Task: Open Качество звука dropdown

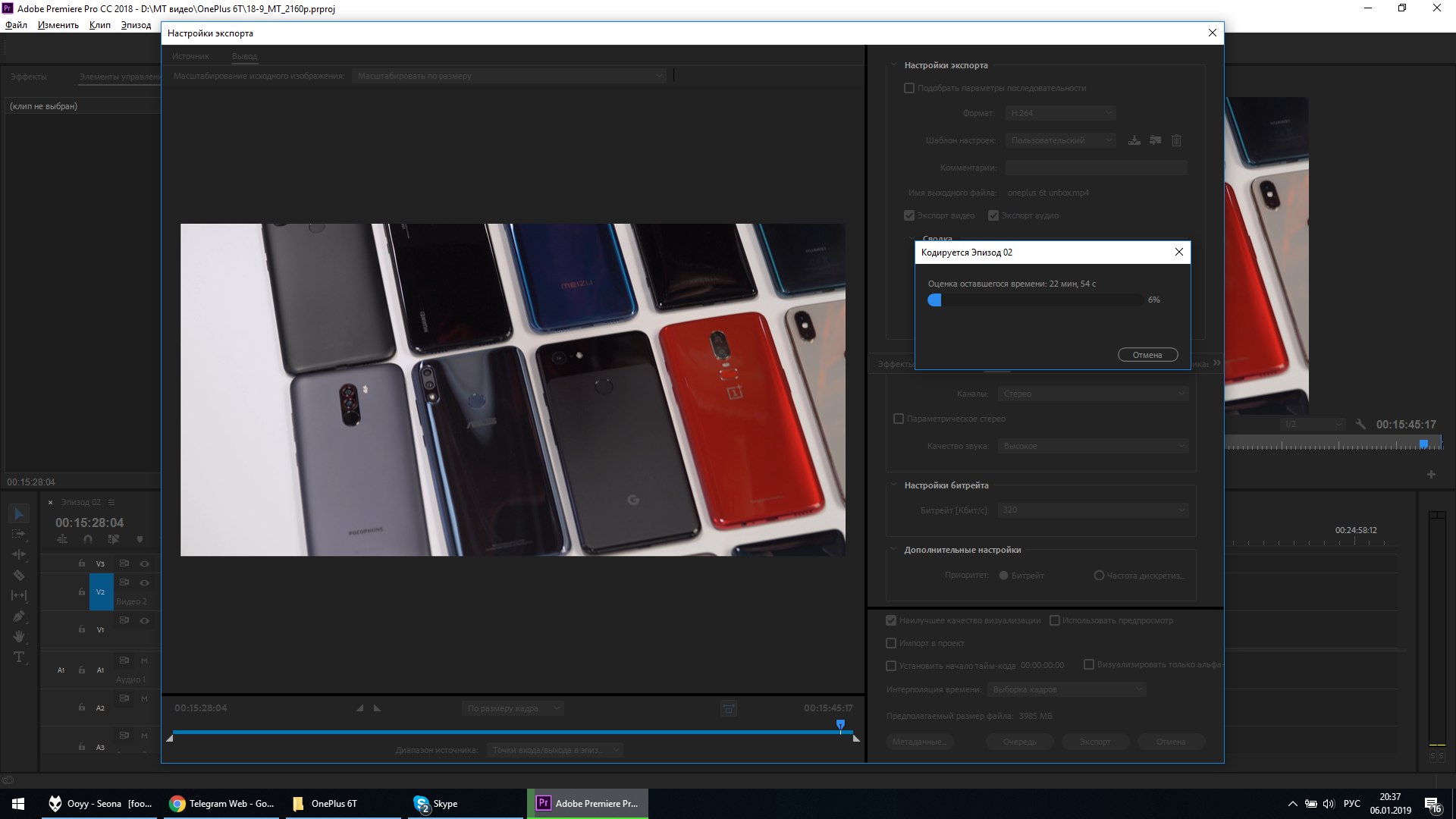Action: click(1093, 446)
